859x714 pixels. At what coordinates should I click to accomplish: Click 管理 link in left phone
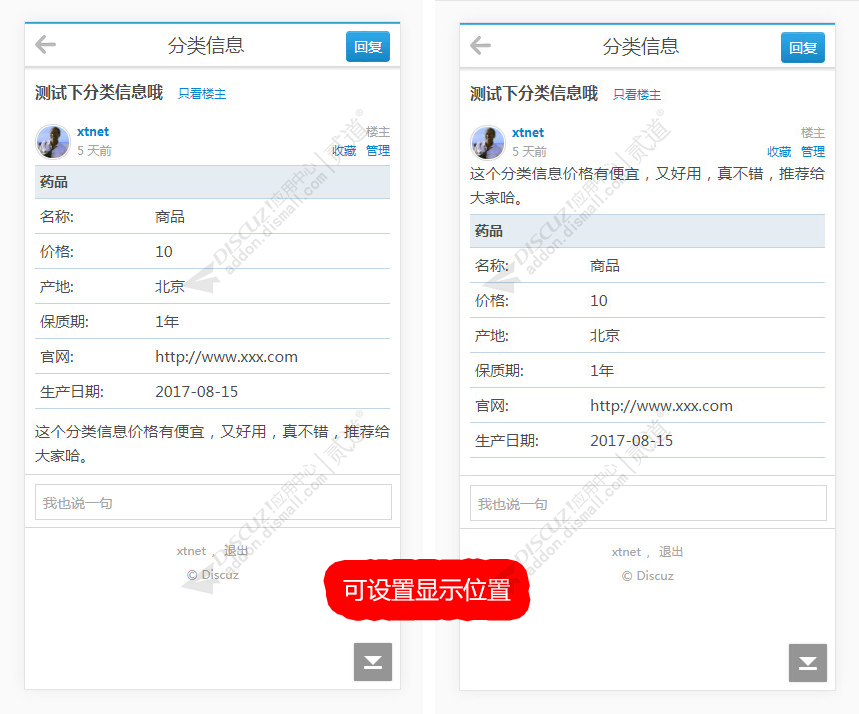(378, 151)
